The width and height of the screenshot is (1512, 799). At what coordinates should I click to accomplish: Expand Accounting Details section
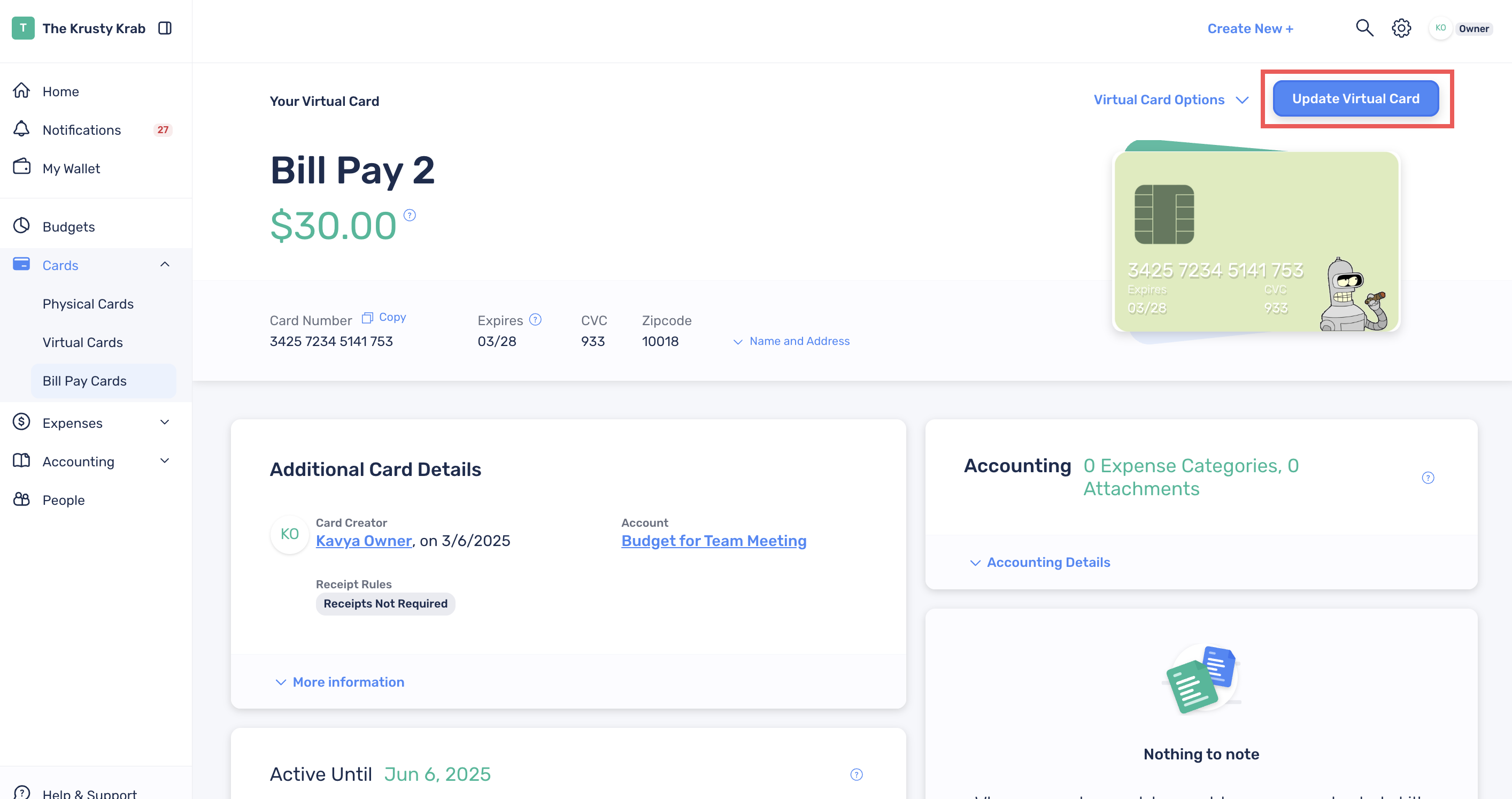pos(1039,562)
